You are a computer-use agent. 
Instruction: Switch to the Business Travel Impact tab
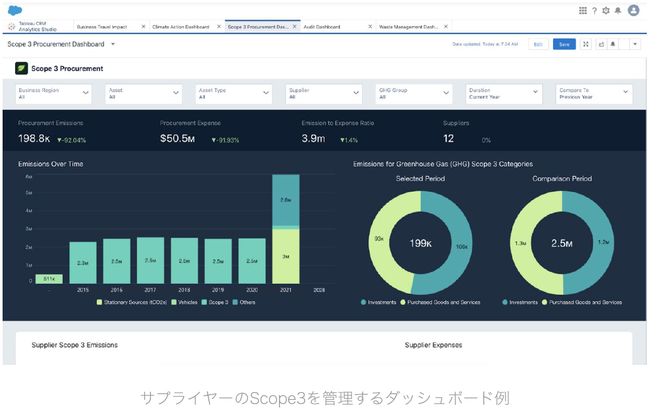(102, 27)
